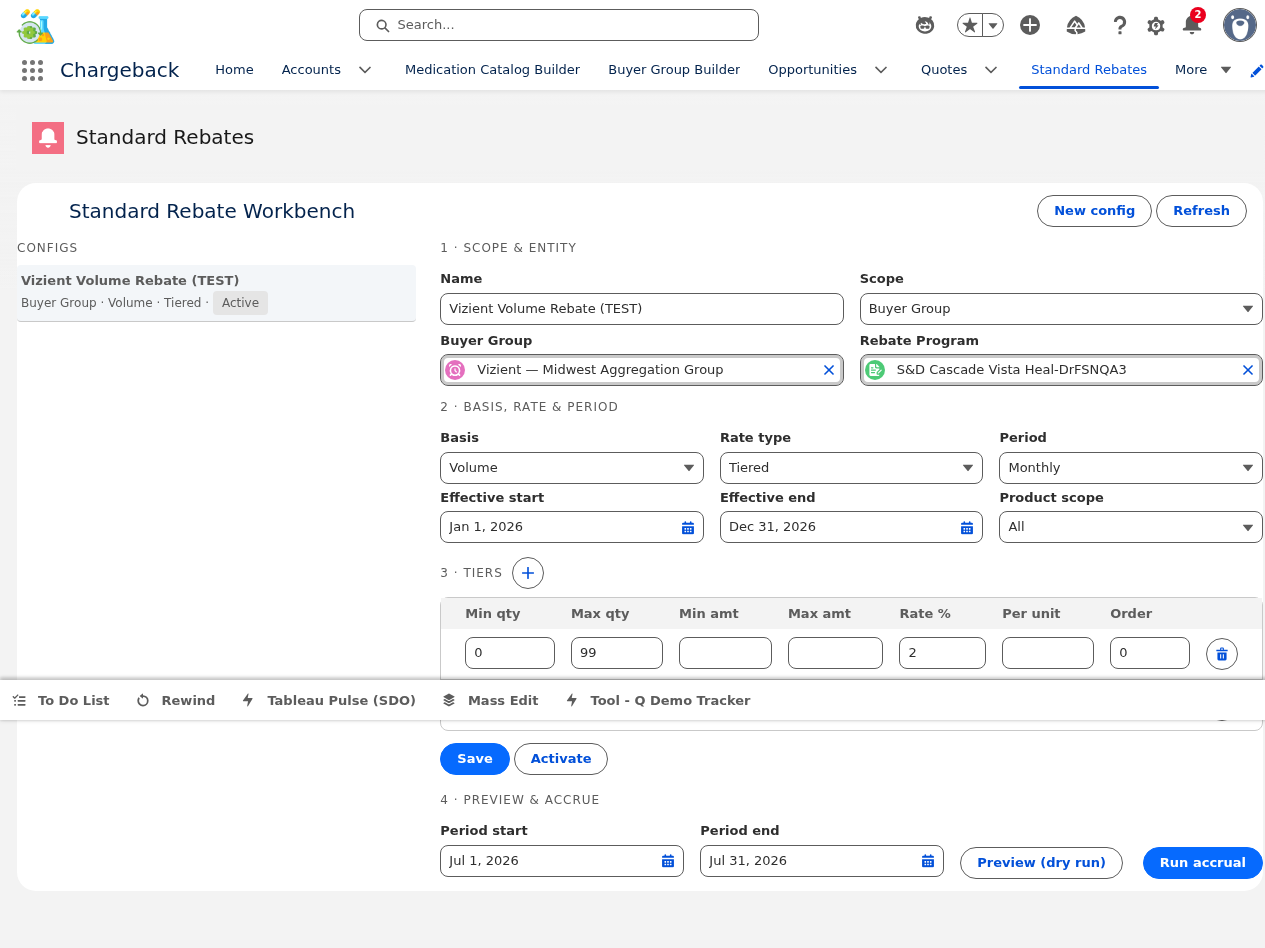Click the New config button
Image resolution: width=1265 pixels, height=948 pixels.
(x=1094, y=211)
